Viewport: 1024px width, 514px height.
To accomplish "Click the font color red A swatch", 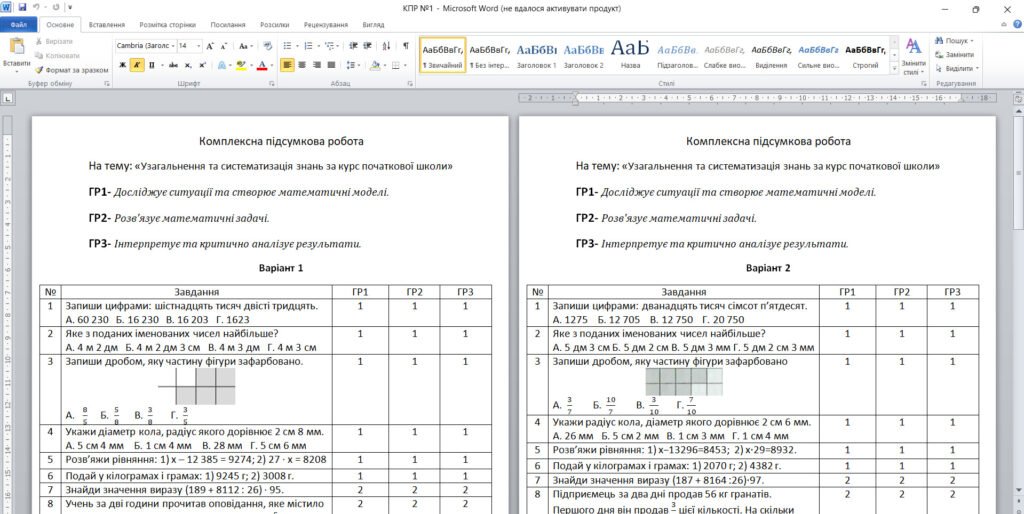I will coord(262,65).
